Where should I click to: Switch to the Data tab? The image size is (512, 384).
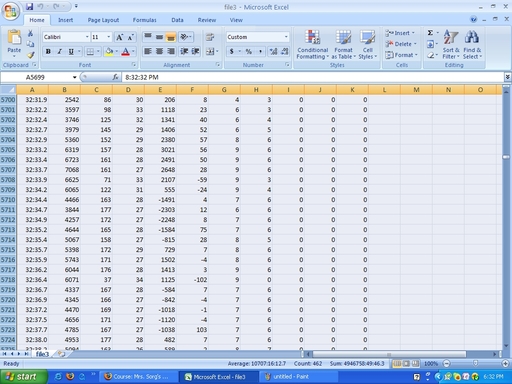point(177,20)
